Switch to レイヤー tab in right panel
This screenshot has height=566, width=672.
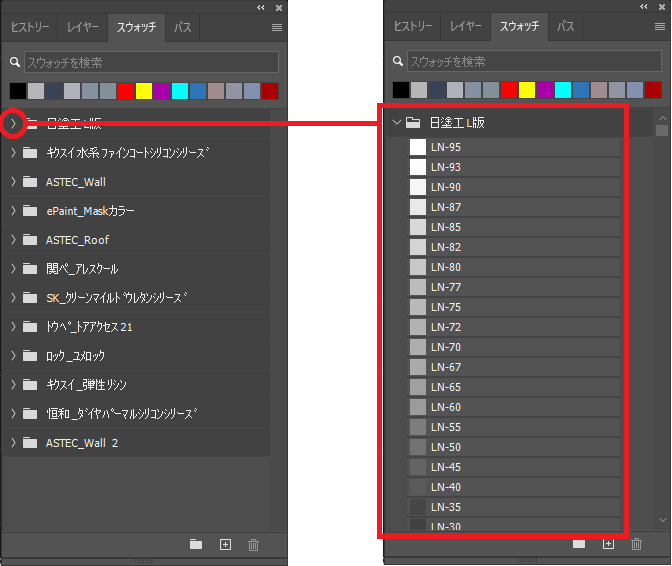click(x=466, y=27)
